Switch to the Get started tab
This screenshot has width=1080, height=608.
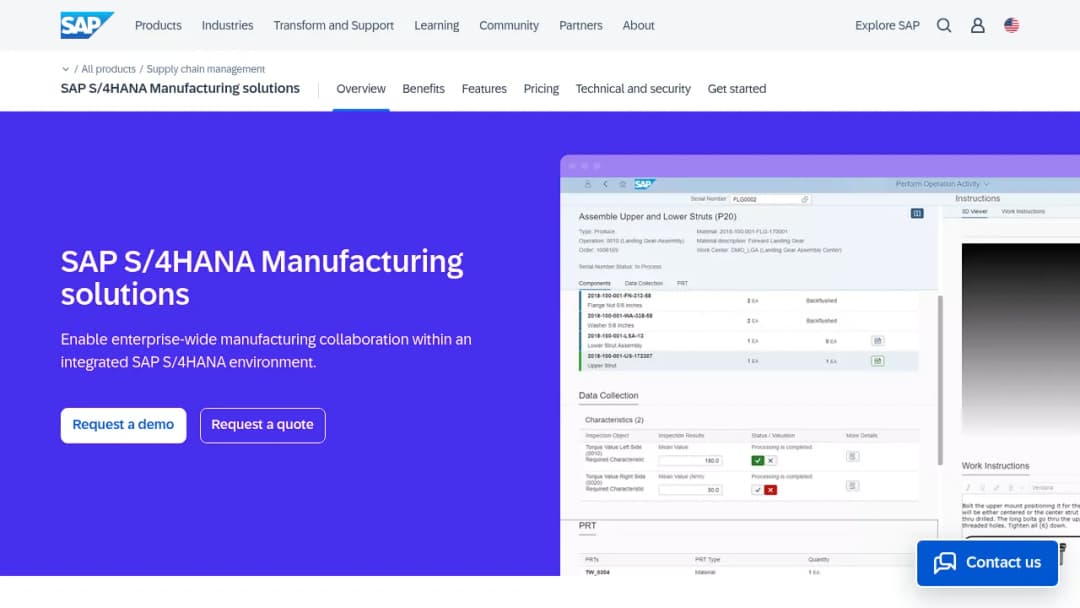(736, 89)
